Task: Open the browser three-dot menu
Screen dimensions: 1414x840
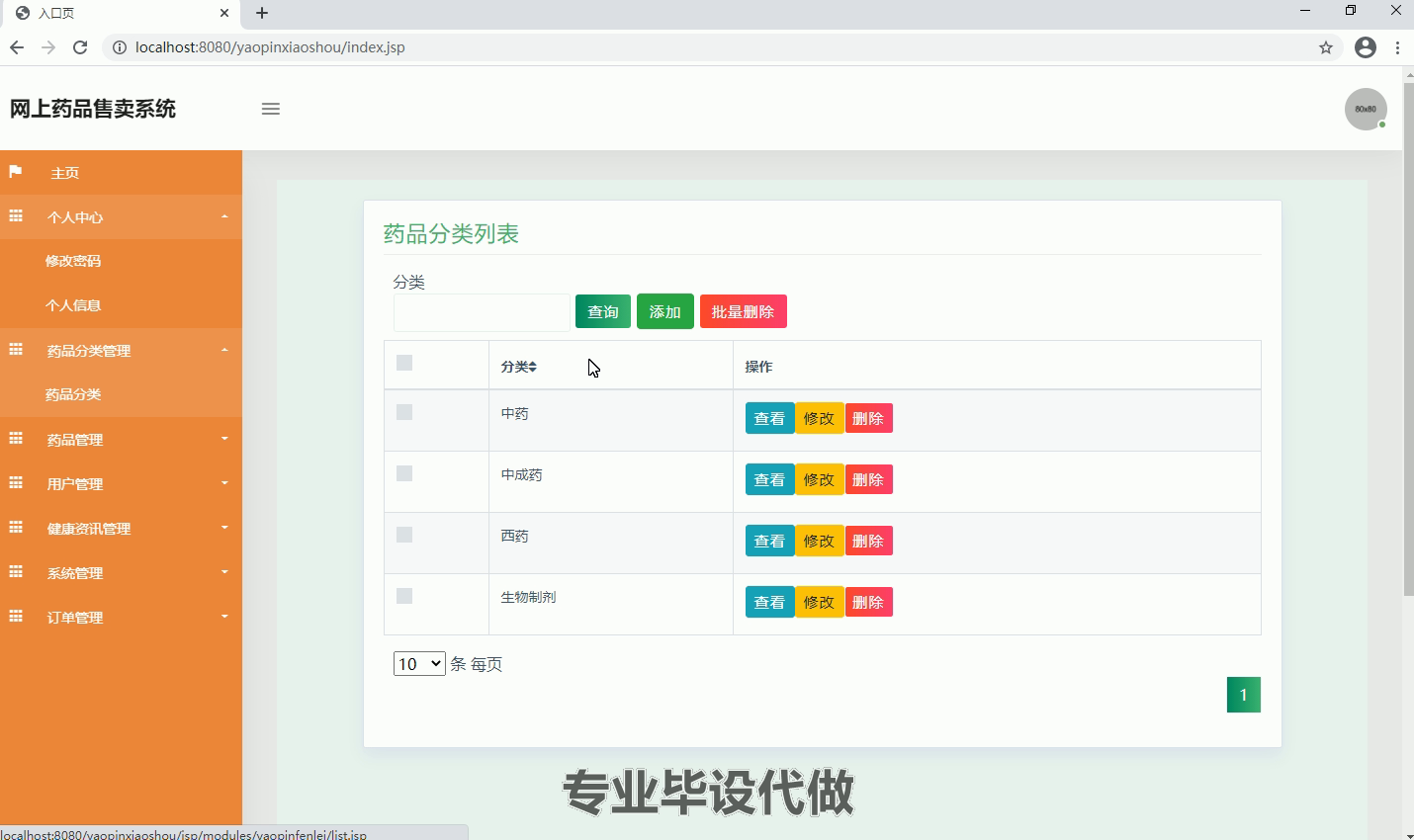Action: [x=1397, y=47]
